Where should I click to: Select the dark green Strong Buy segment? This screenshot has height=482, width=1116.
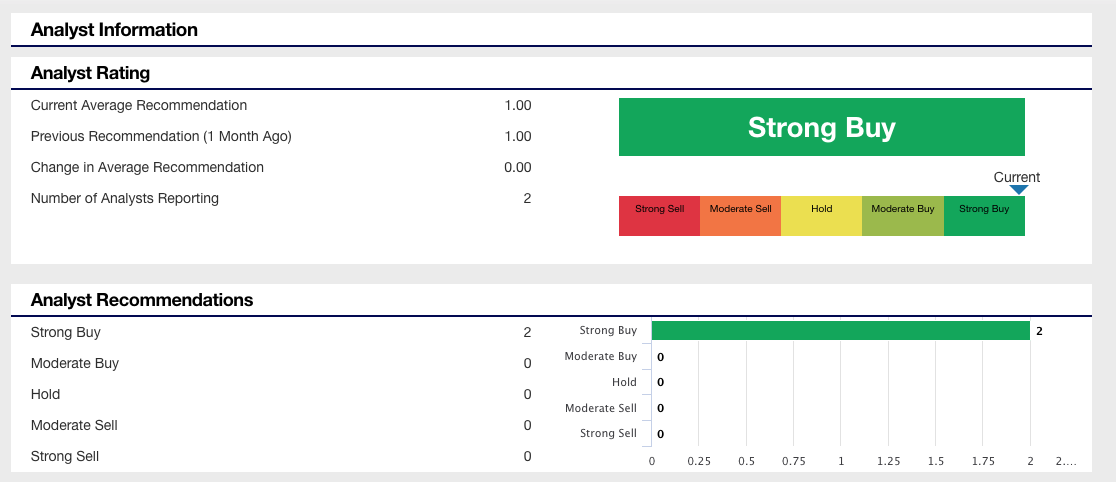(984, 216)
